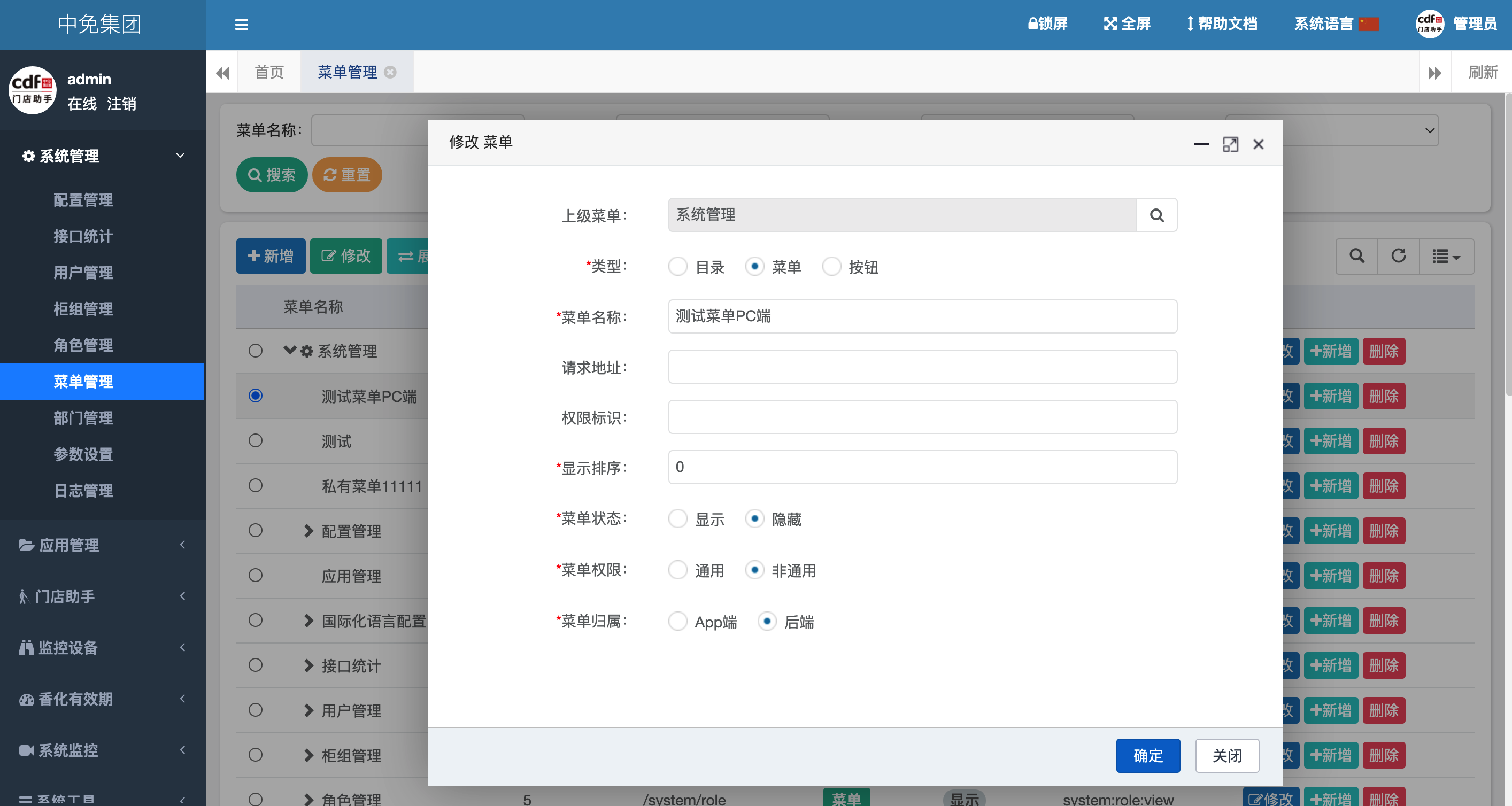Set menu status to 显示
This screenshot has height=806, width=1512.
[678, 519]
